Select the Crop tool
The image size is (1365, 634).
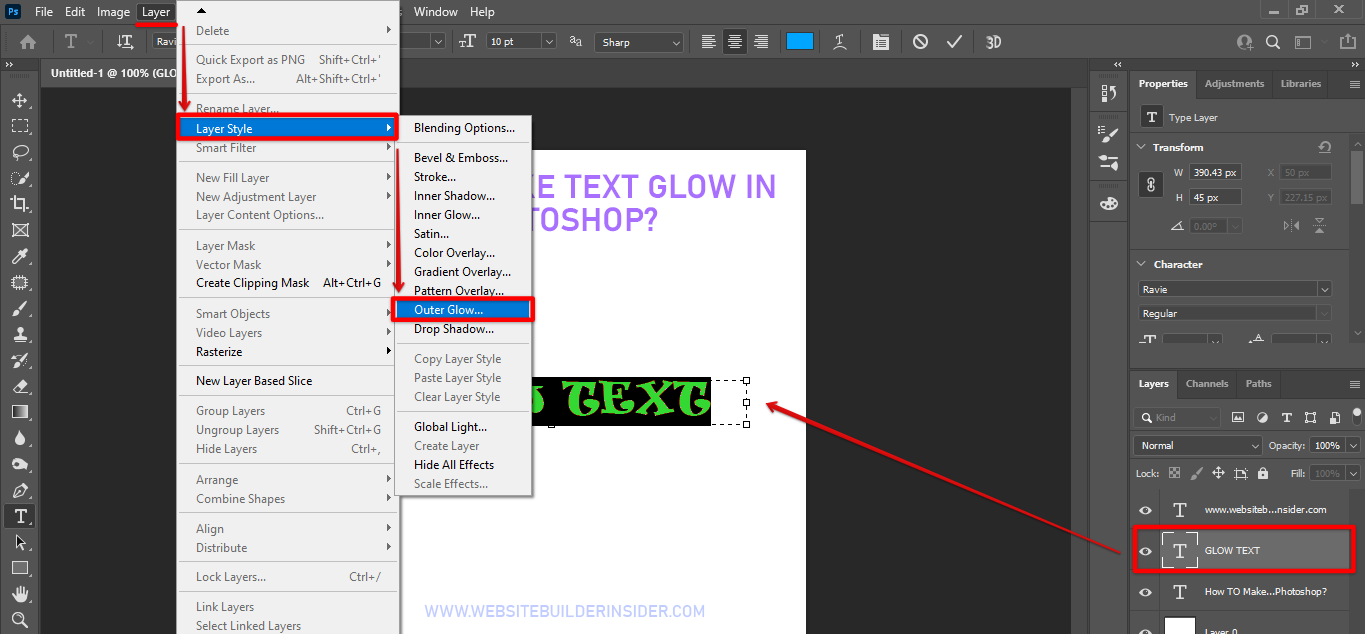click(x=20, y=204)
